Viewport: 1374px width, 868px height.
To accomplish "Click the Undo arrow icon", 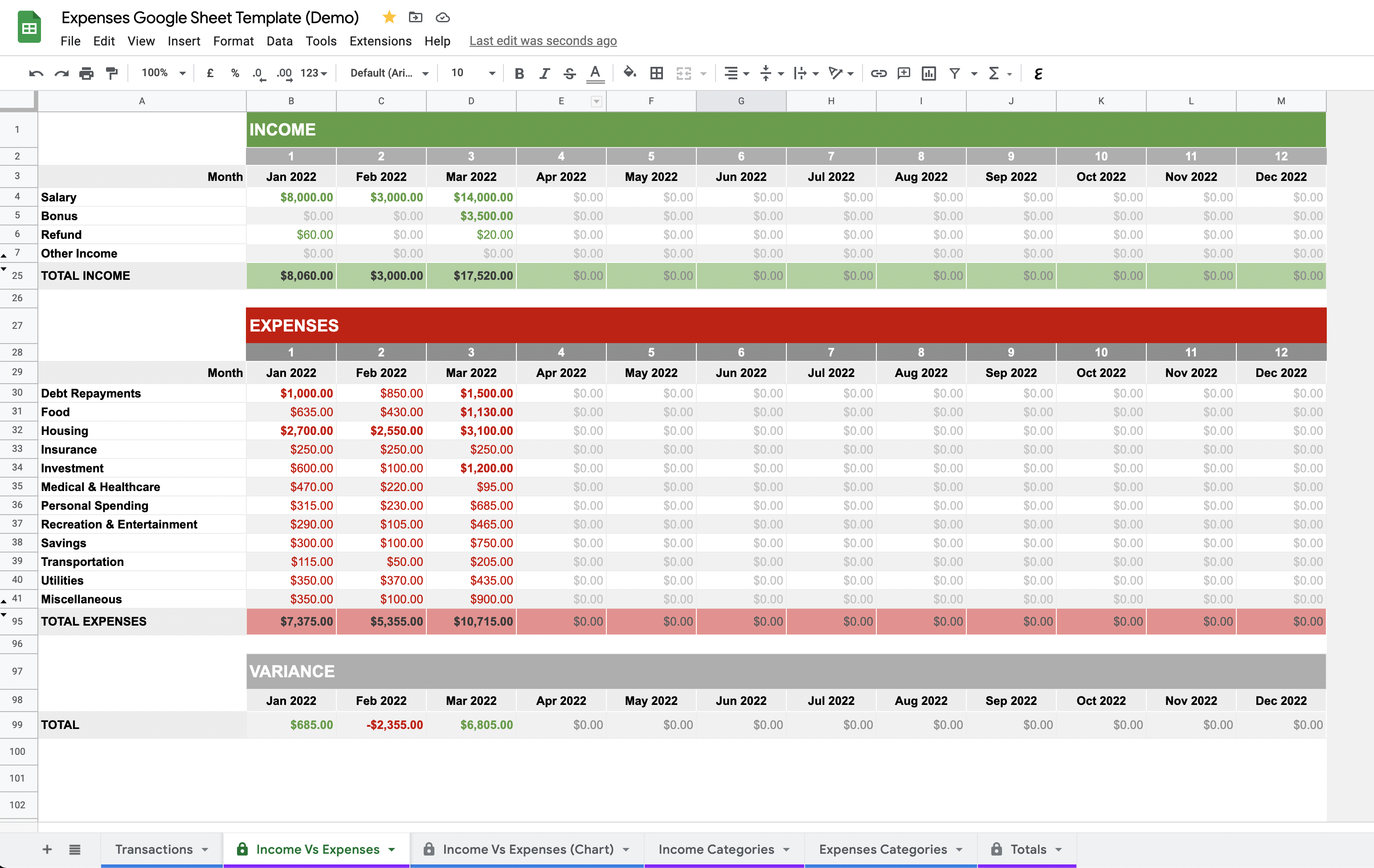I will pos(36,73).
